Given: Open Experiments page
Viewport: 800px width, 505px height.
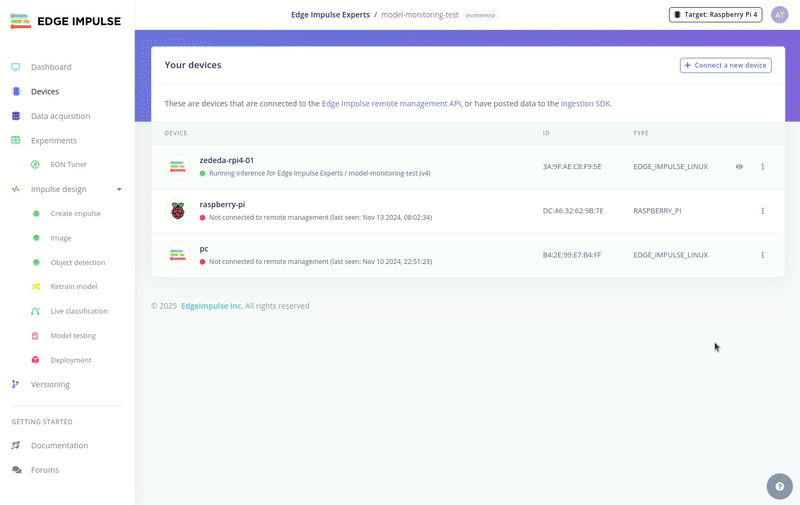Looking at the screenshot, I should point(54,140).
